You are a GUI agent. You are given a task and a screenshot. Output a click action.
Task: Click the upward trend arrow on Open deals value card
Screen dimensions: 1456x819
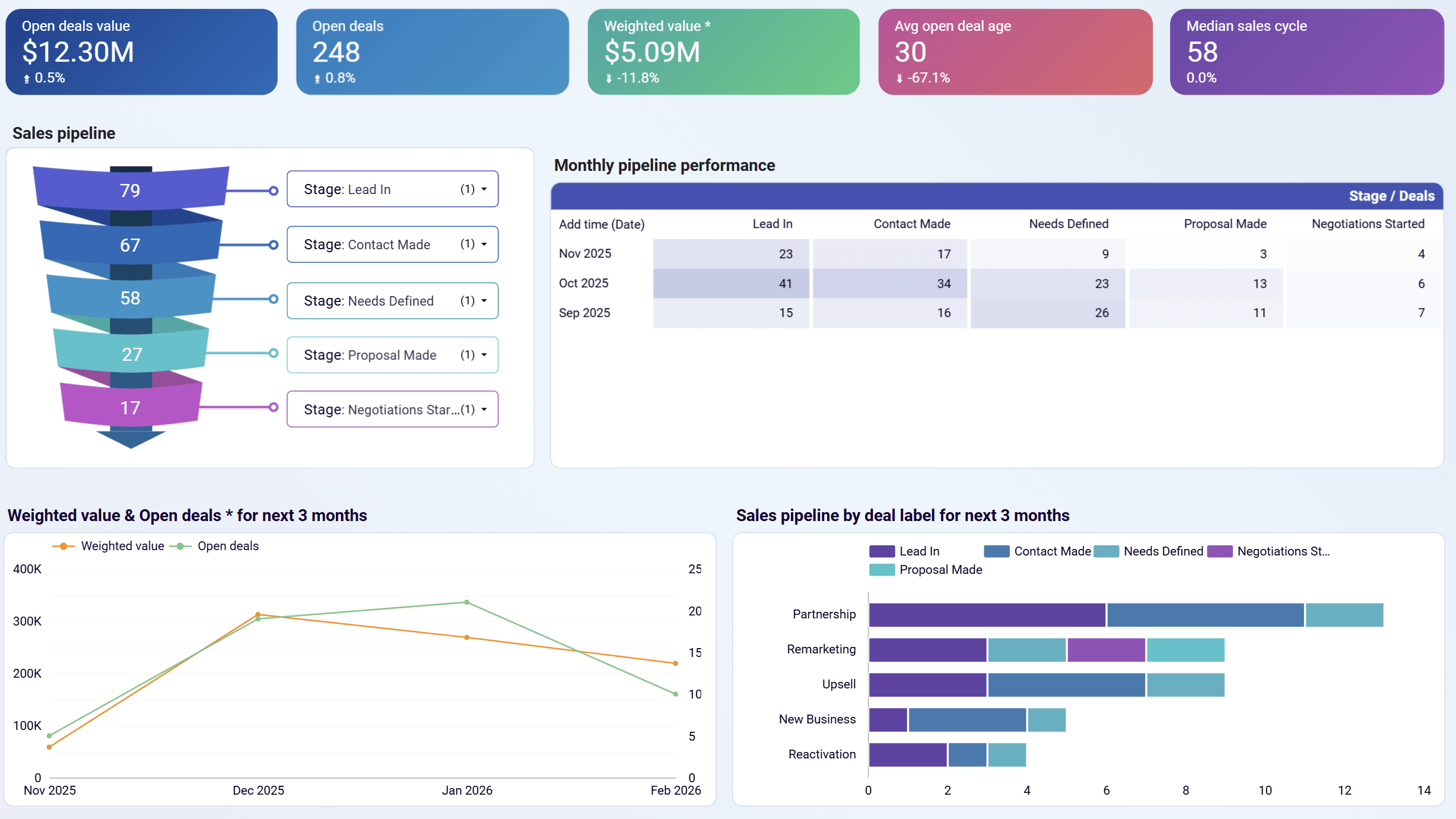tap(26, 77)
